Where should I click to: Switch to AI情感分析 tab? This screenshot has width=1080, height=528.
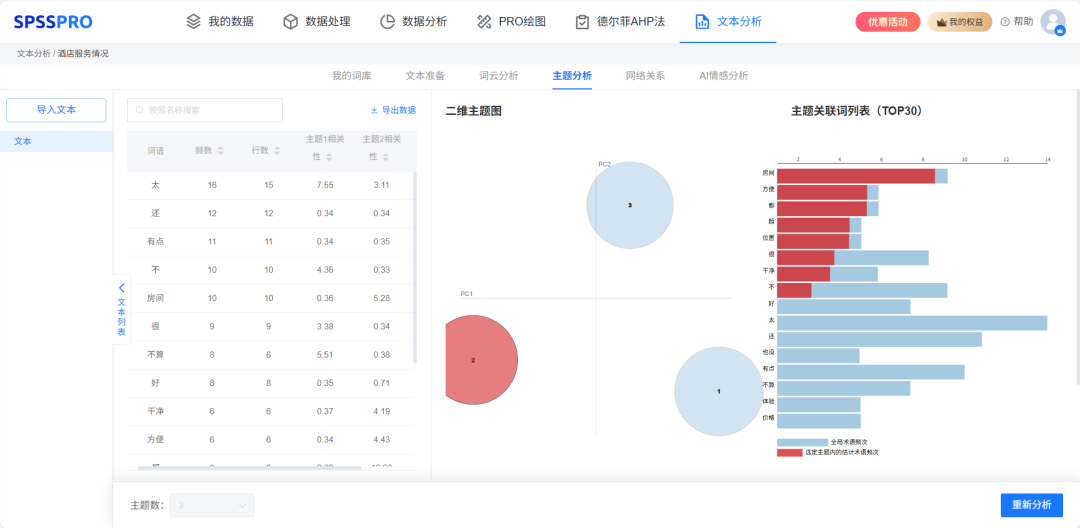click(723, 76)
